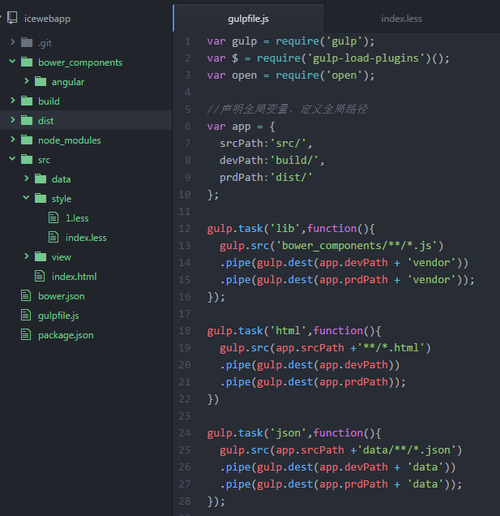The height and width of the screenshot is (516, 500).
Task: Click the 'html' task name
Action: click(x=288, y=331)
